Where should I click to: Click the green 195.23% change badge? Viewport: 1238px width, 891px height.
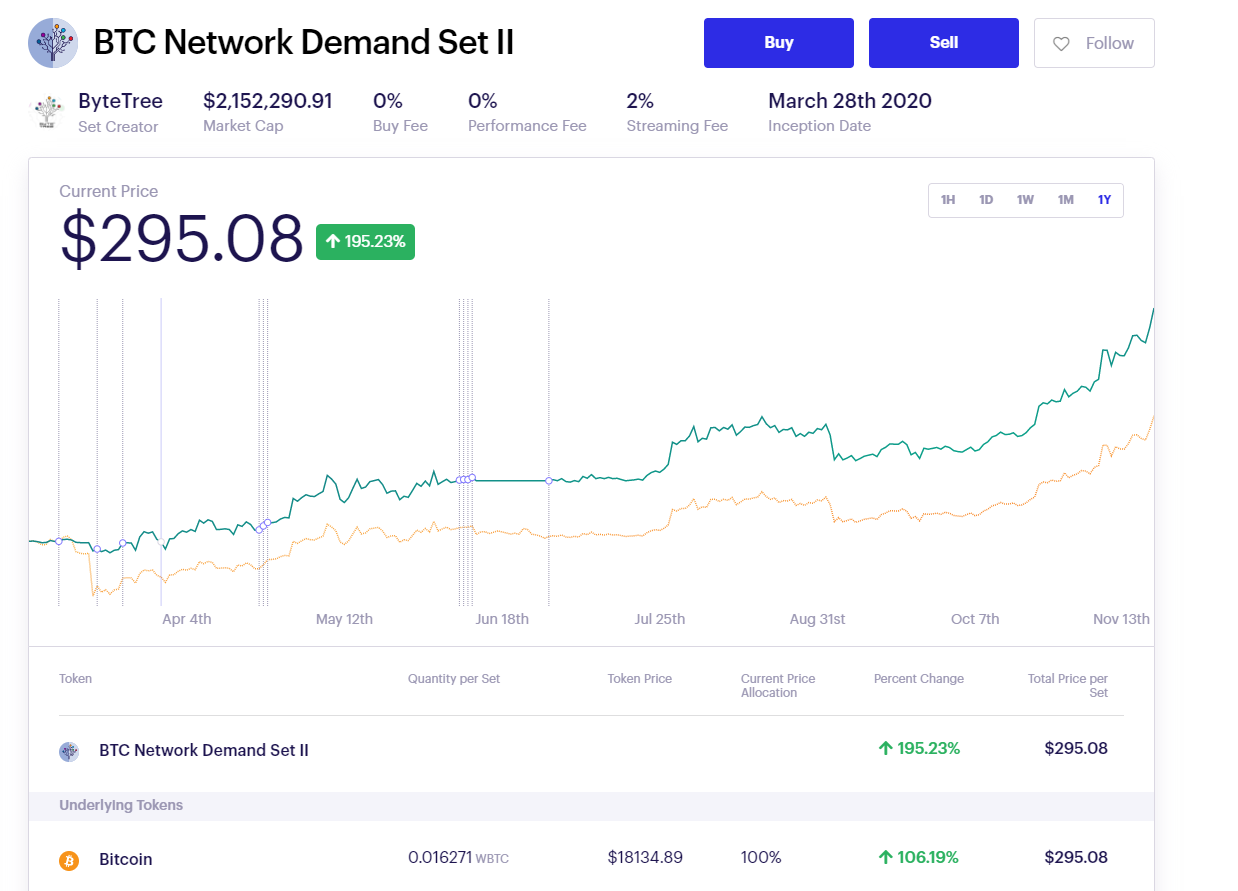pos(365,241)
